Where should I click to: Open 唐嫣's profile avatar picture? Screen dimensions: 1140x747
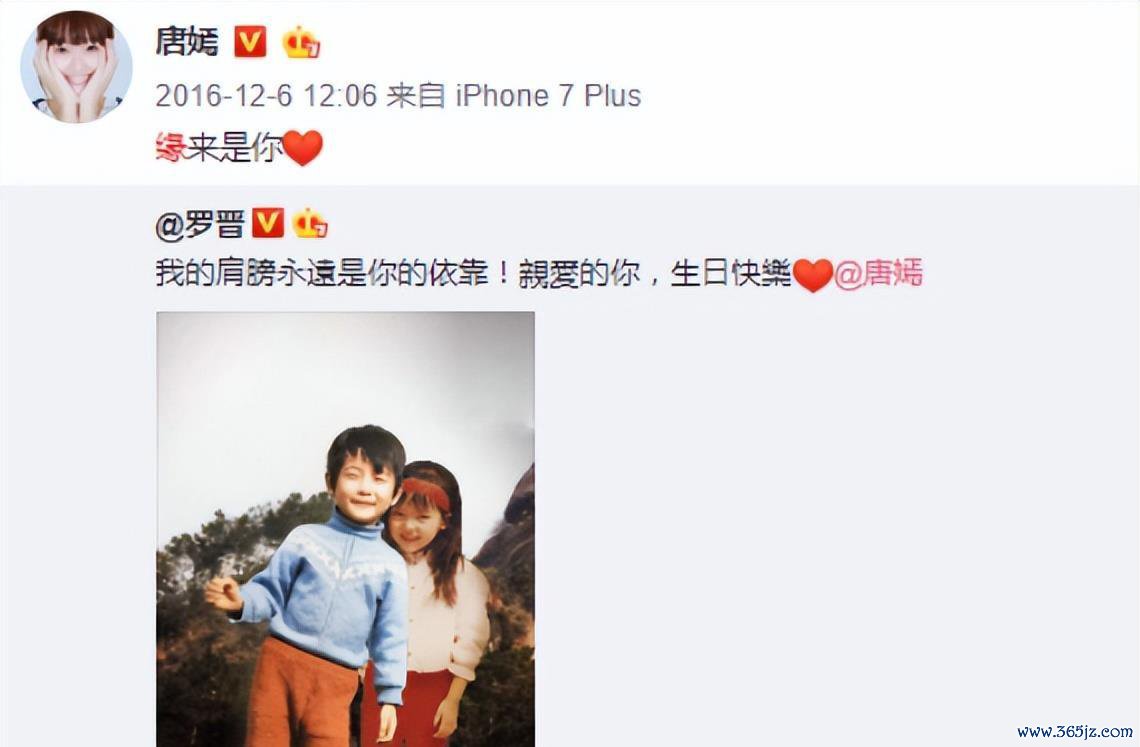pos(76,66)
